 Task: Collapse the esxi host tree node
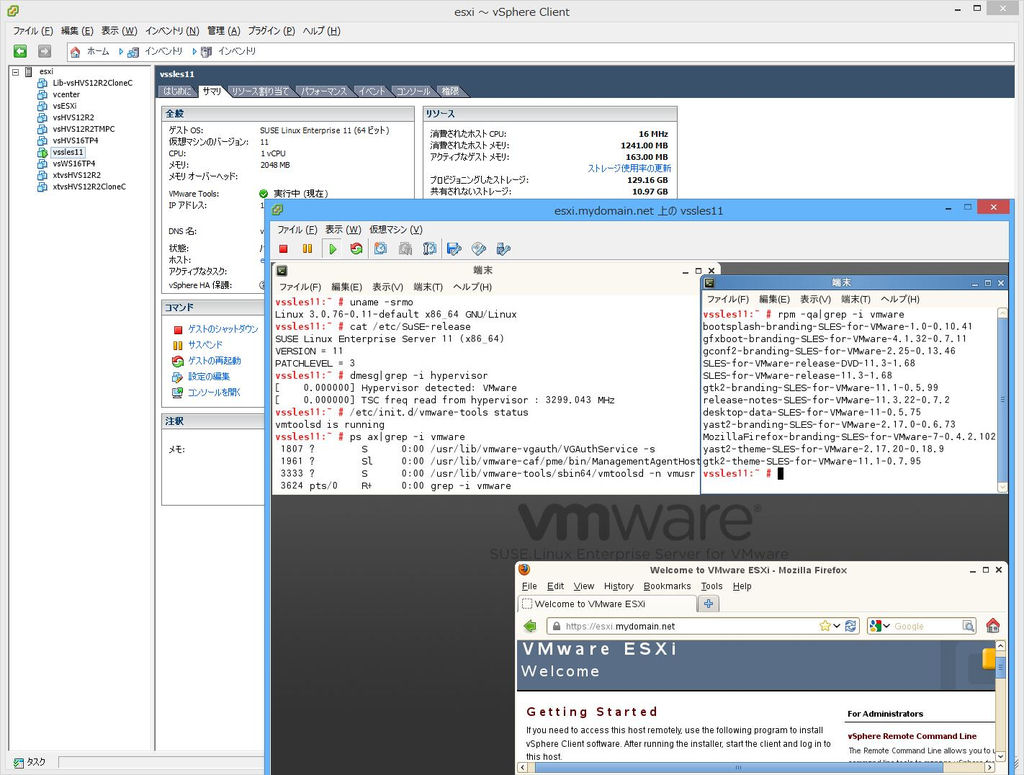[x=16, y=72]
